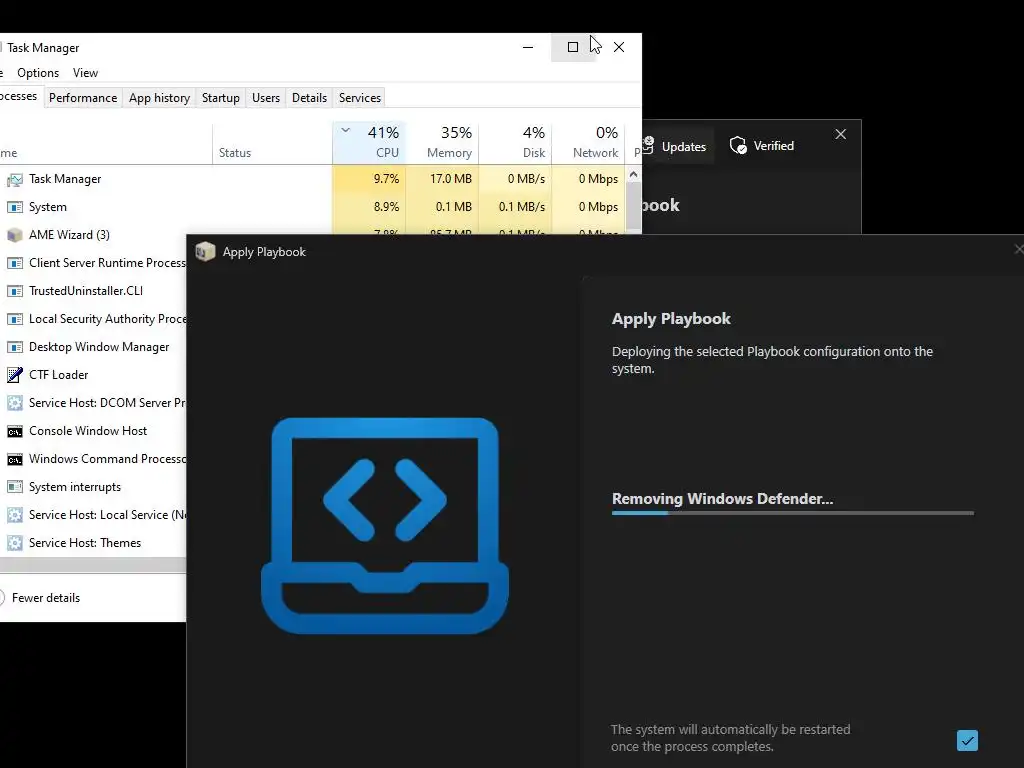Screen dimensions: 1024x768
Task: Close the background AME Wizard window
Action: (x=840, y=134)
